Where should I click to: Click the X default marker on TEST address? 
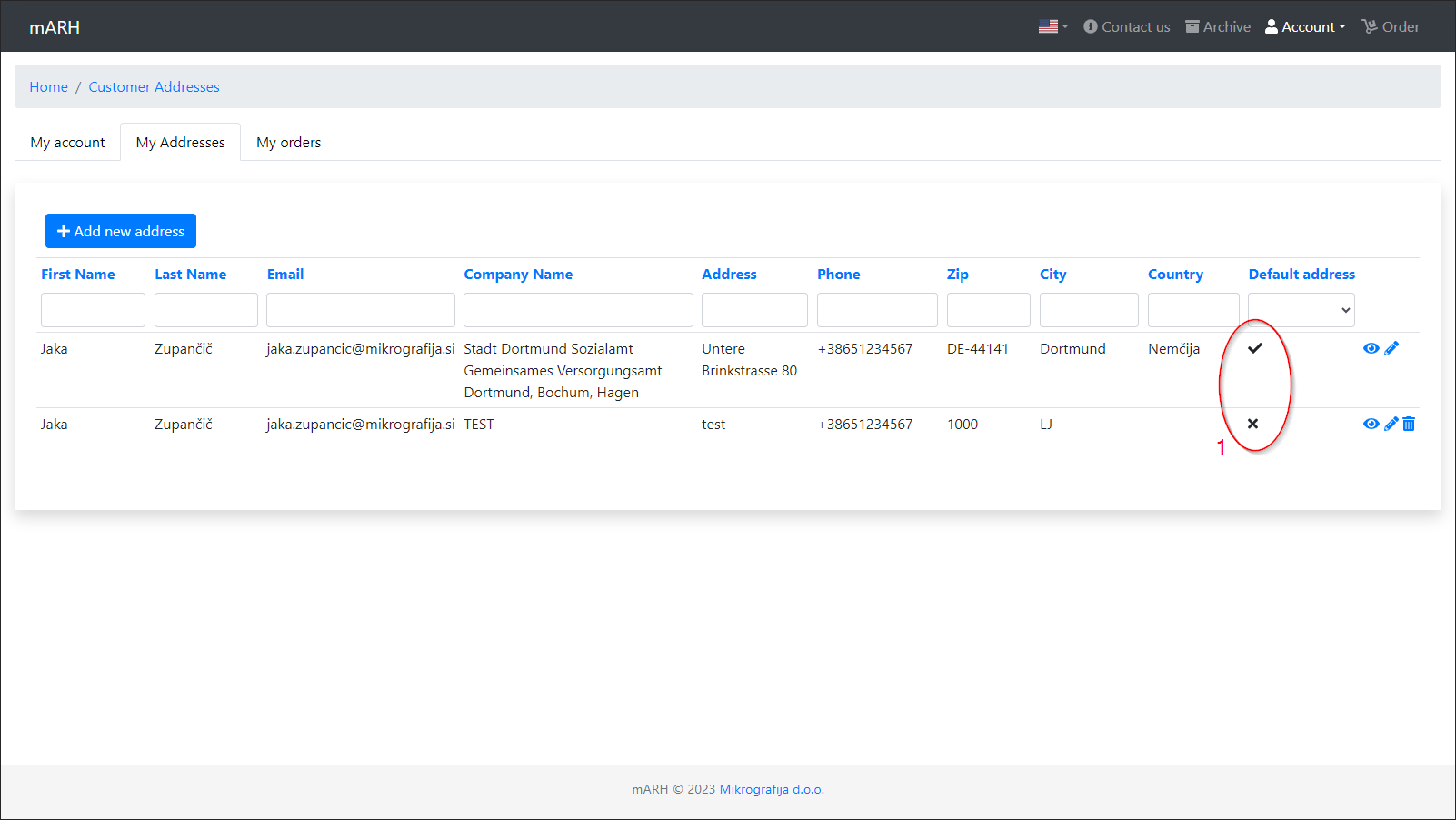(x=1252, y=424)
